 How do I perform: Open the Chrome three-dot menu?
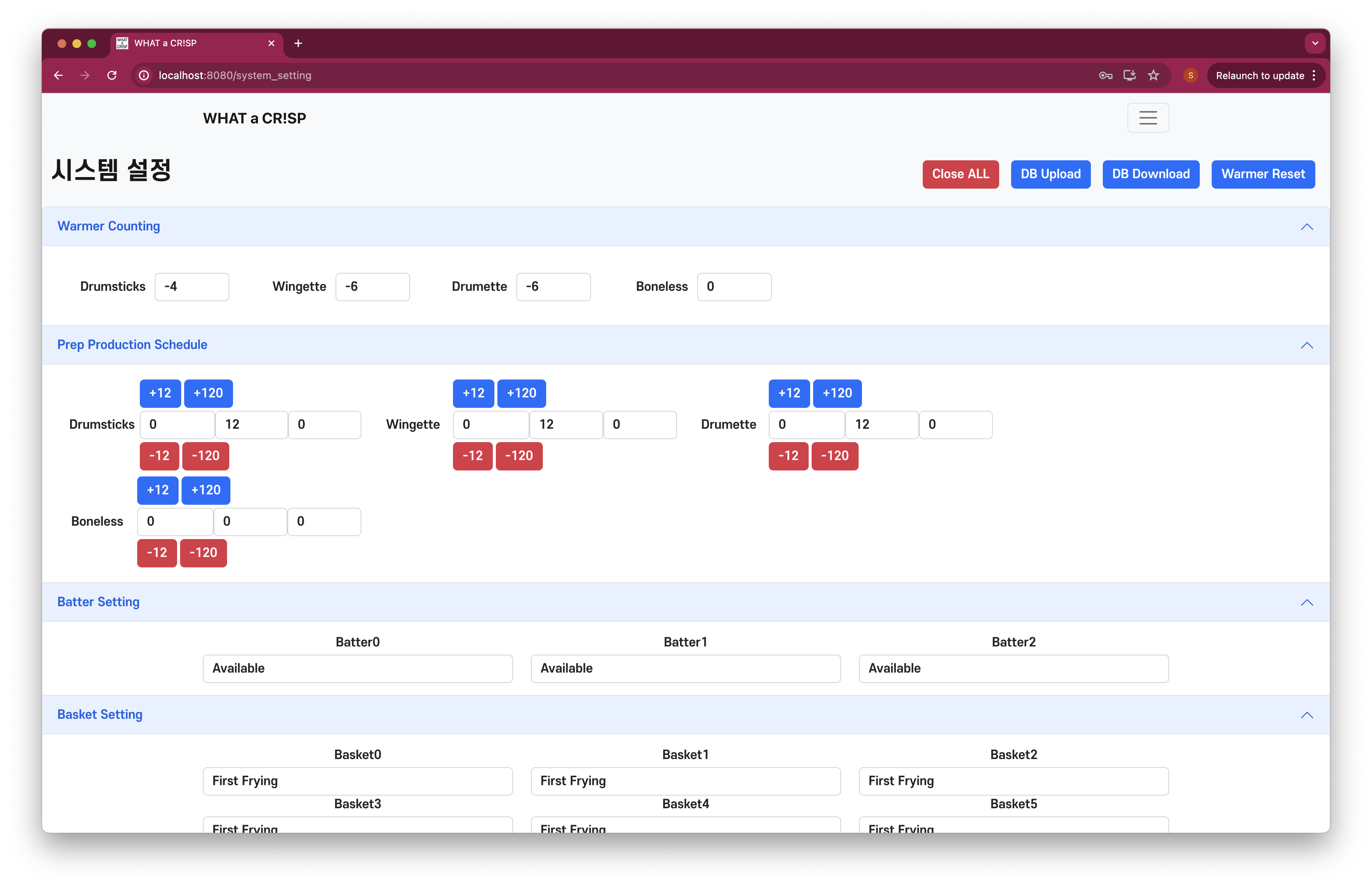pos(1314,75)
